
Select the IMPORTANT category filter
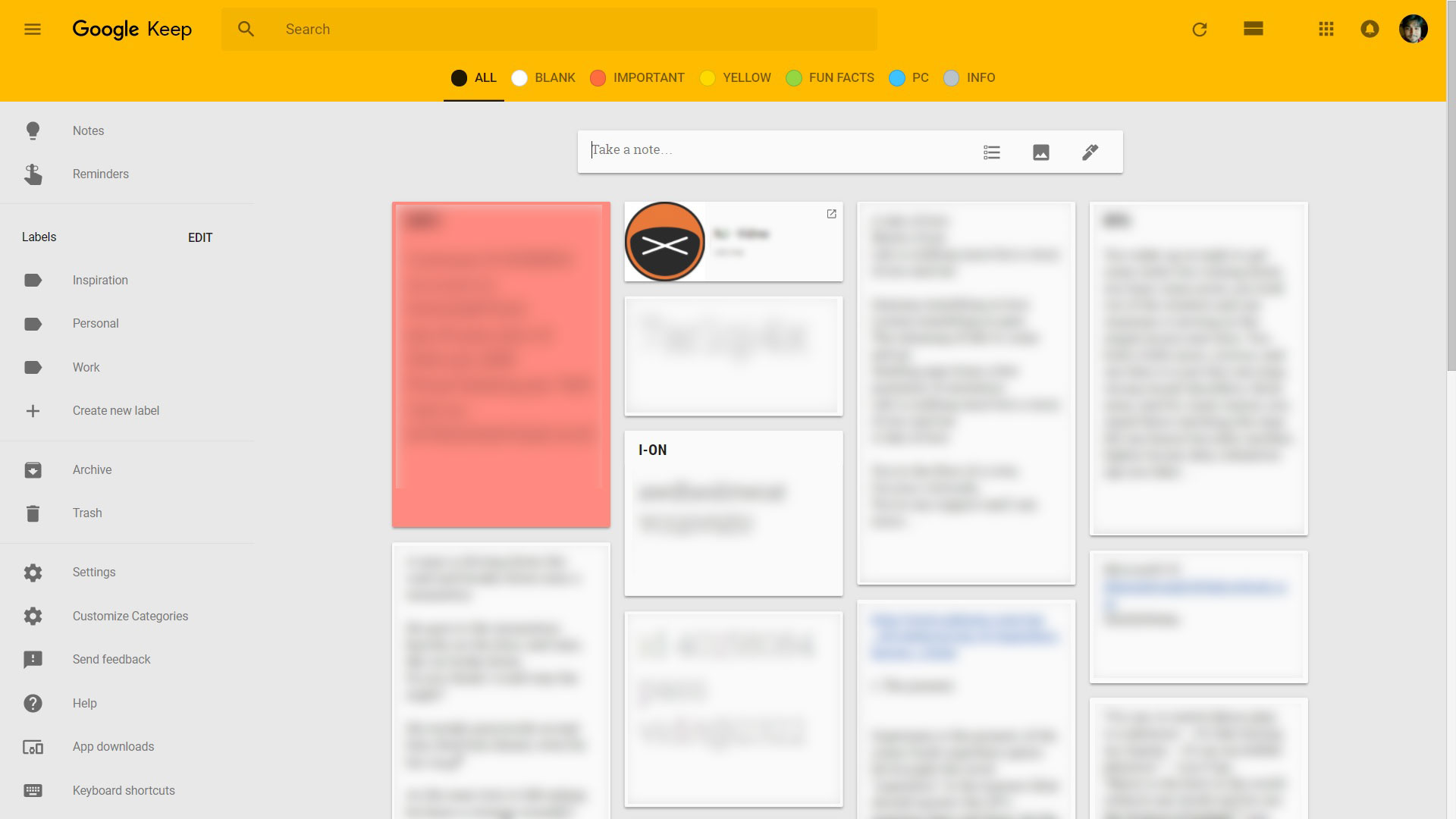pyautogui.click(x=637, y=78)
